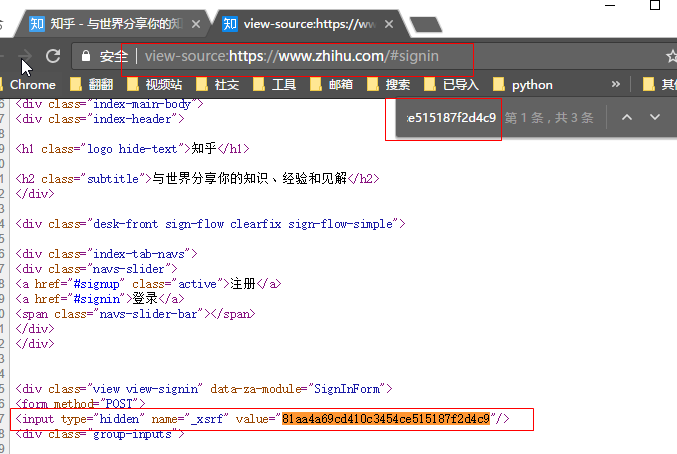Close the view-source tab
Screen dimensions: 677x454
tap(389, 24)
